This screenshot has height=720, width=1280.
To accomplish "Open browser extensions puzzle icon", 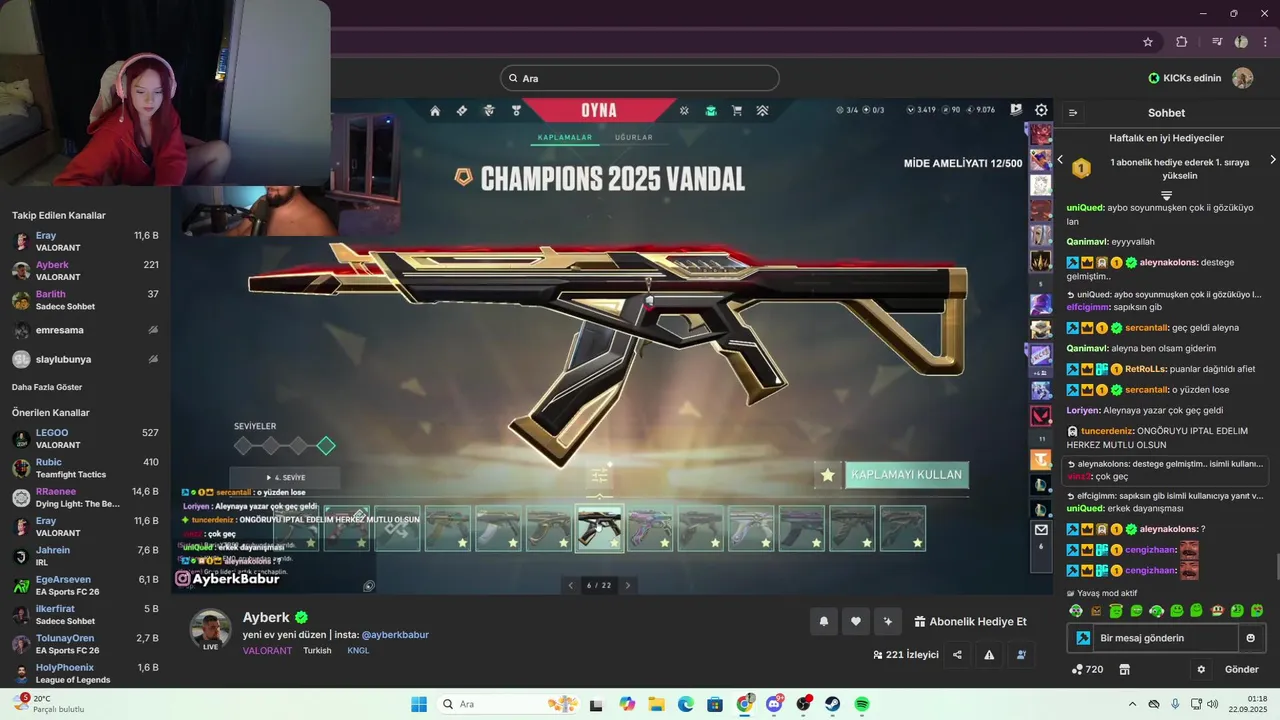I will click(x=1182, y=42).
